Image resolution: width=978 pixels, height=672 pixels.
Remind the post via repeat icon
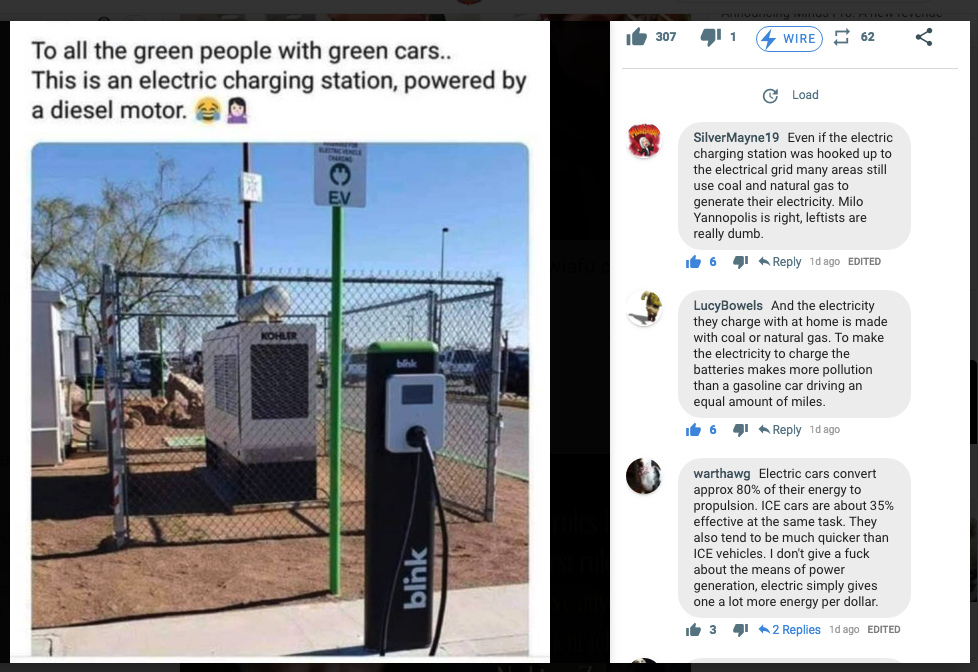(x=841, y=37)
